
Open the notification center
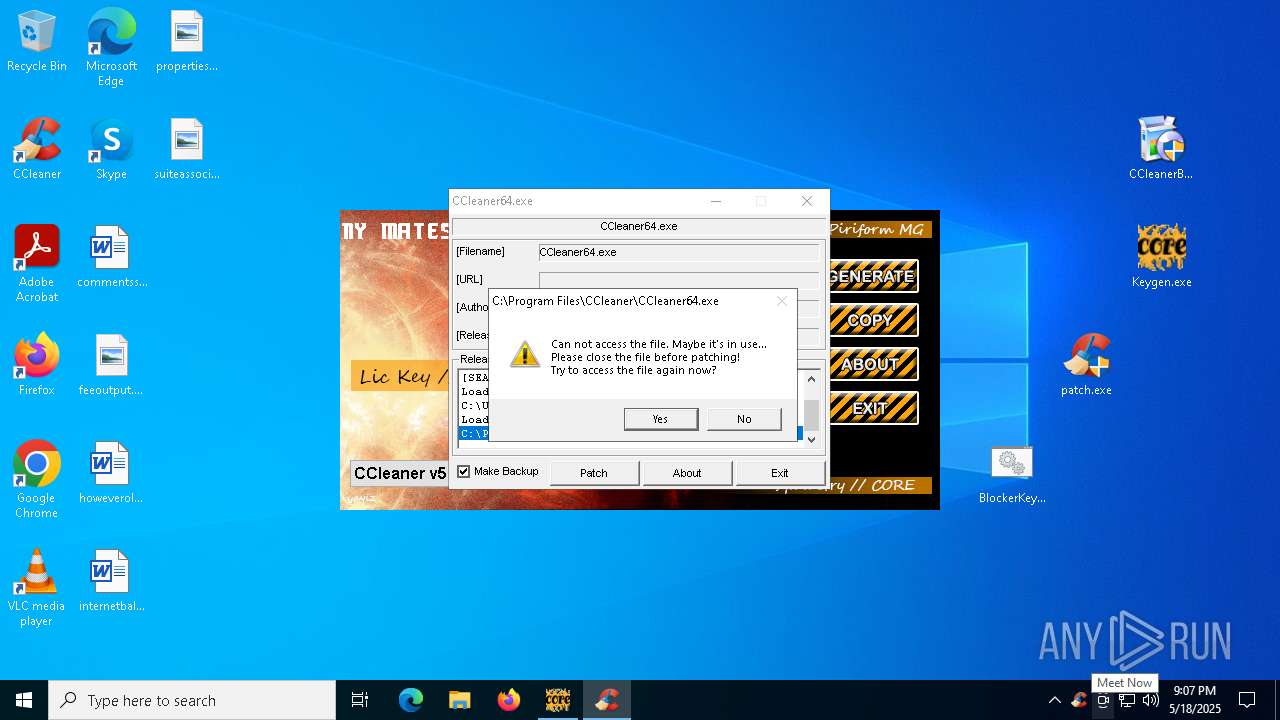coord(1247,700)
